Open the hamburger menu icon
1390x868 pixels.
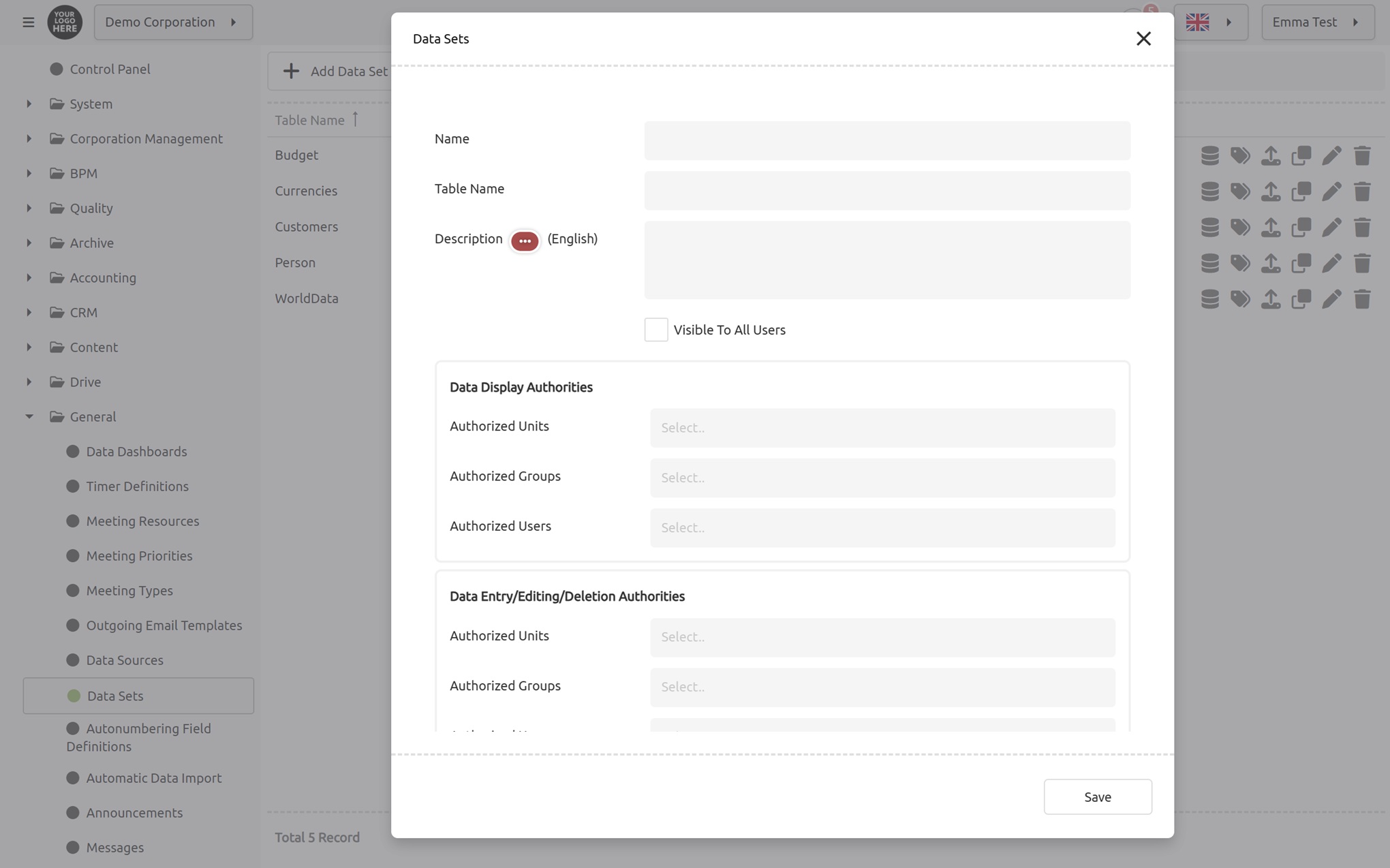click(x=28, y=22)
